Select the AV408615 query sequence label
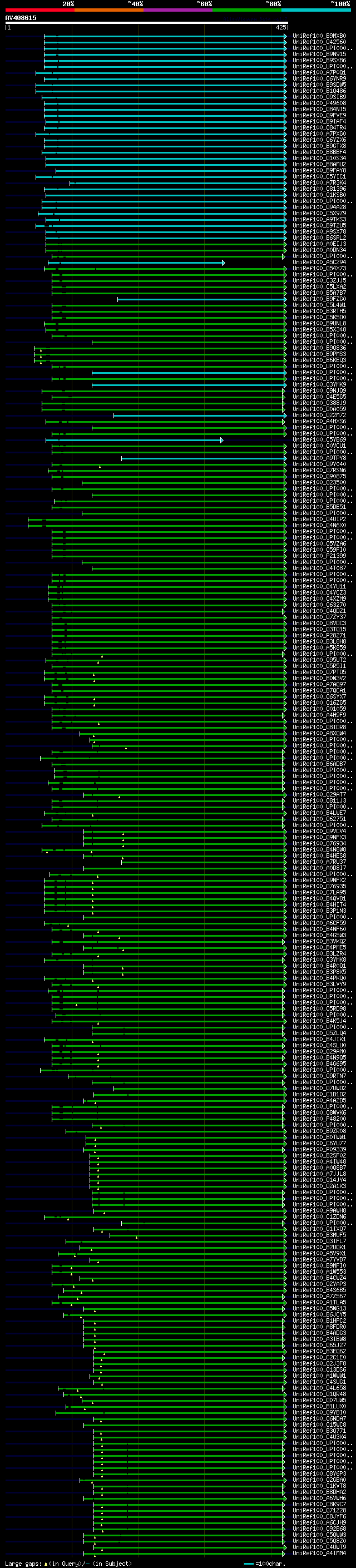Image resolution: width=356 pixels, height=1568 pixels. click(x=21, y=18)
